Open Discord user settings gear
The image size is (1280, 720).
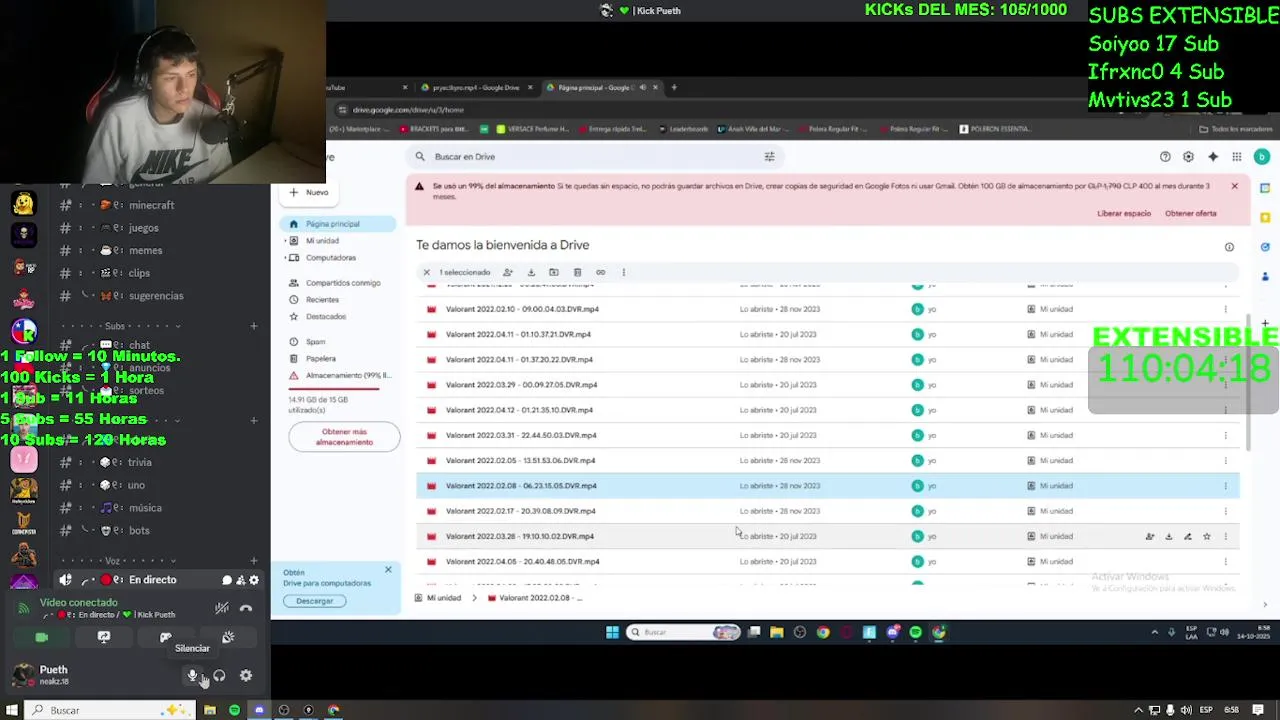[x=246, y=676]
